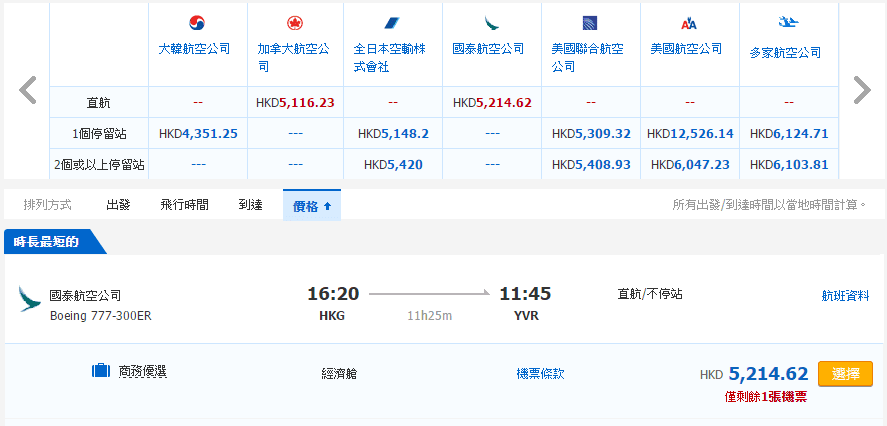Click the Cathay Pacific logo in header
The height and width of the screenshot is (426, 887).
[x=491, y=23]
